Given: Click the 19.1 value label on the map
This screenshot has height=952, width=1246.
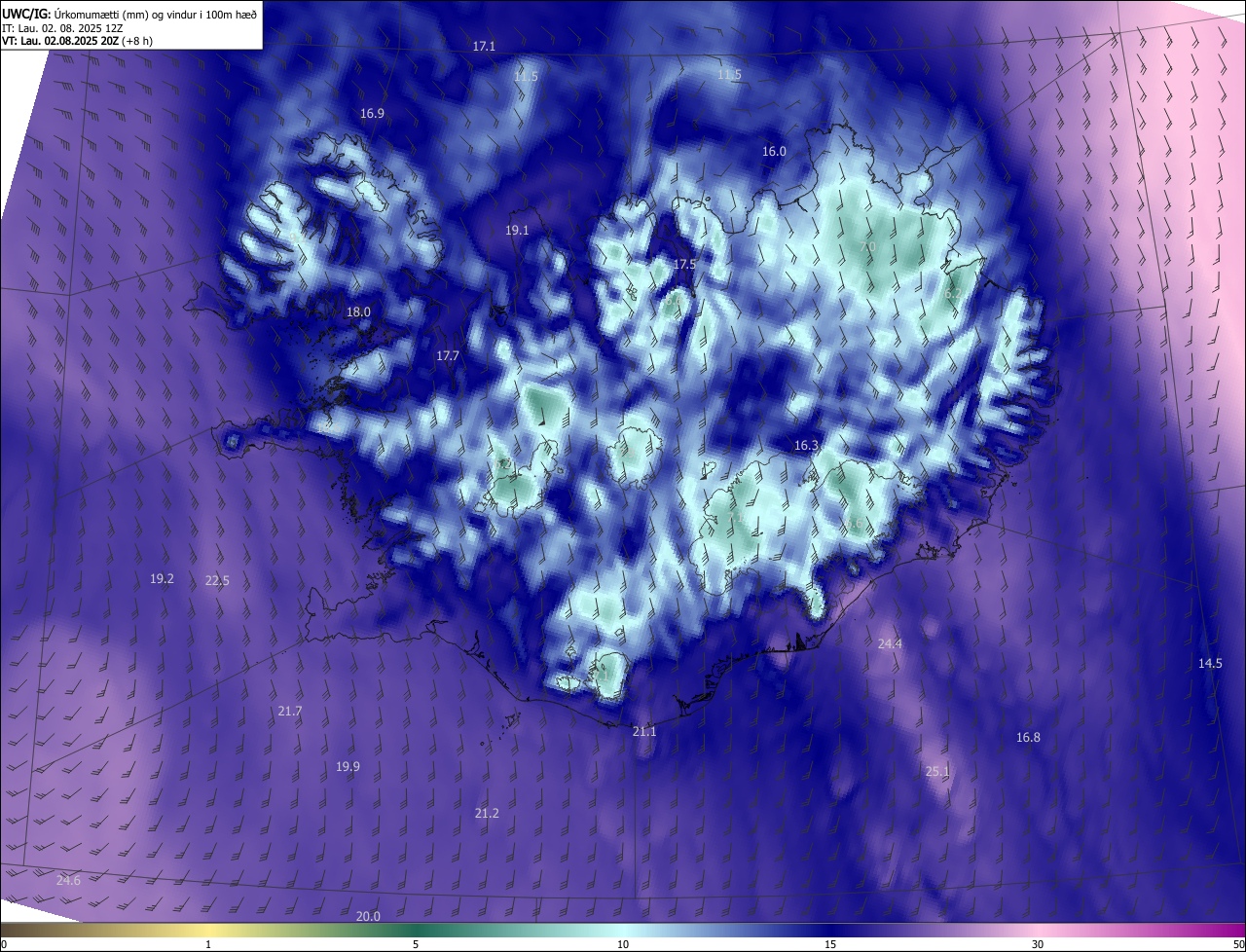Looking at the screenshot, I should (x=517, y=231).
